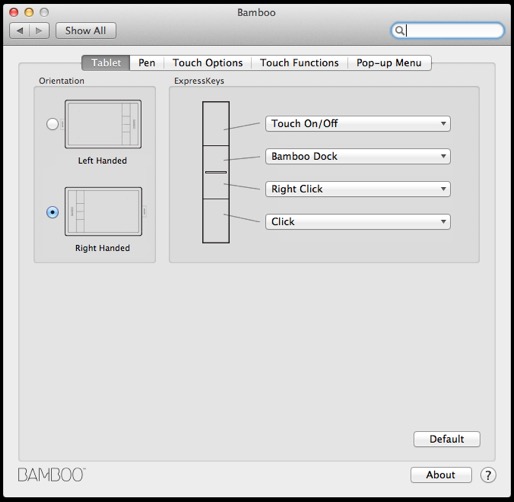Open the Click ExpressKey dropdown

[x=358, y=222]
